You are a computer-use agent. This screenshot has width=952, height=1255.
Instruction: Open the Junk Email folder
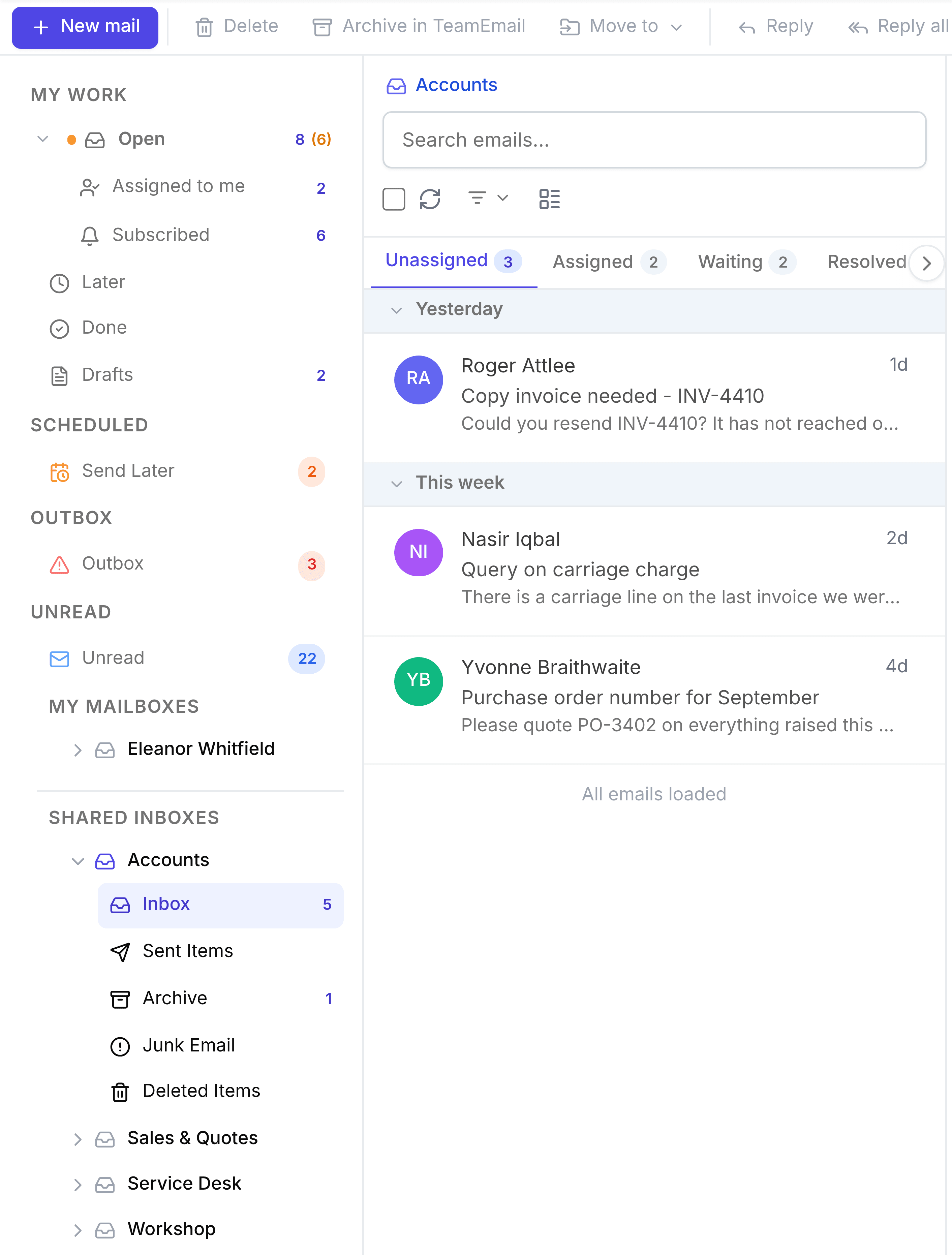(x=220, y=1046)
